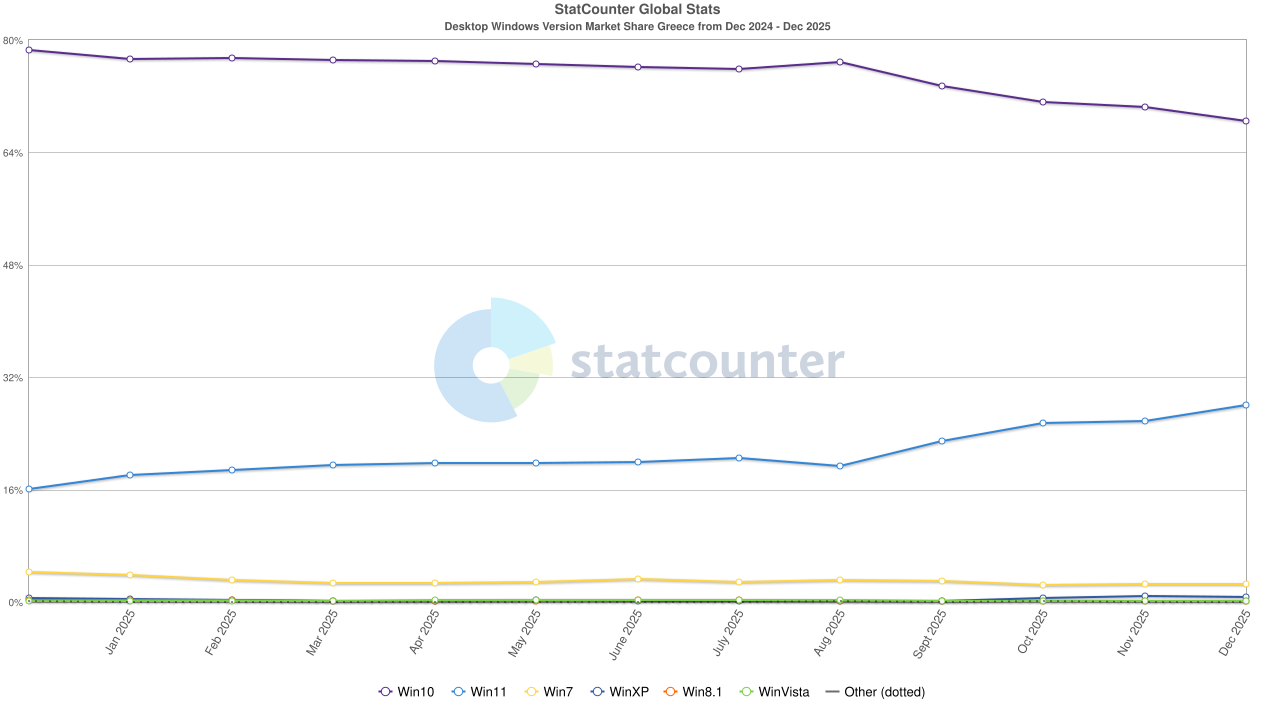
Task: Click the chart subtitle about Greece market share
Action: point(637,26)
